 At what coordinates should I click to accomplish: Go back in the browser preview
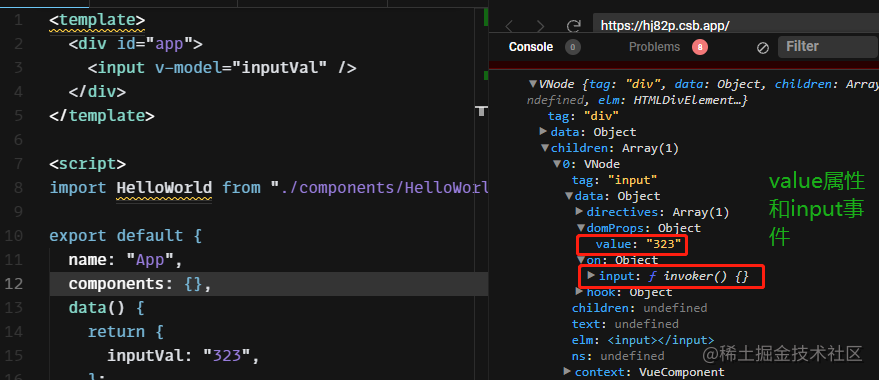tap(509, 26)
